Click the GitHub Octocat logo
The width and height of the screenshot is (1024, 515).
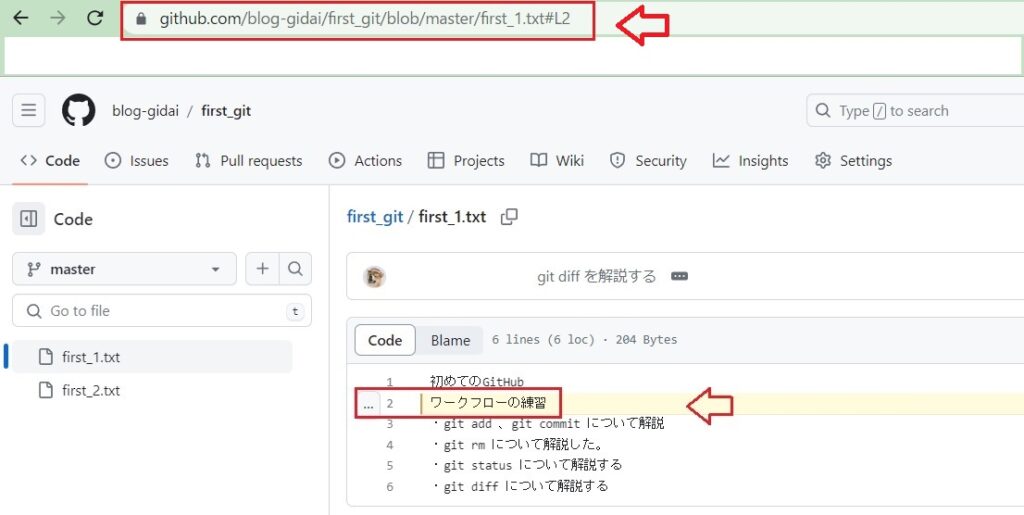tap(79, 111)
